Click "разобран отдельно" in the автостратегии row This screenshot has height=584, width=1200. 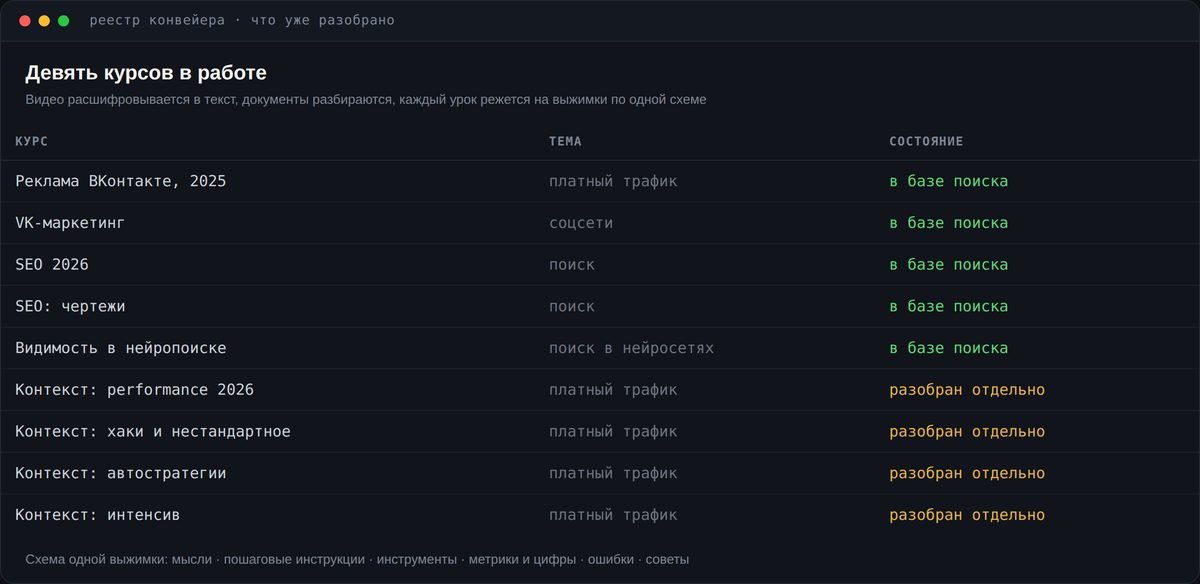tap(967, 474)
